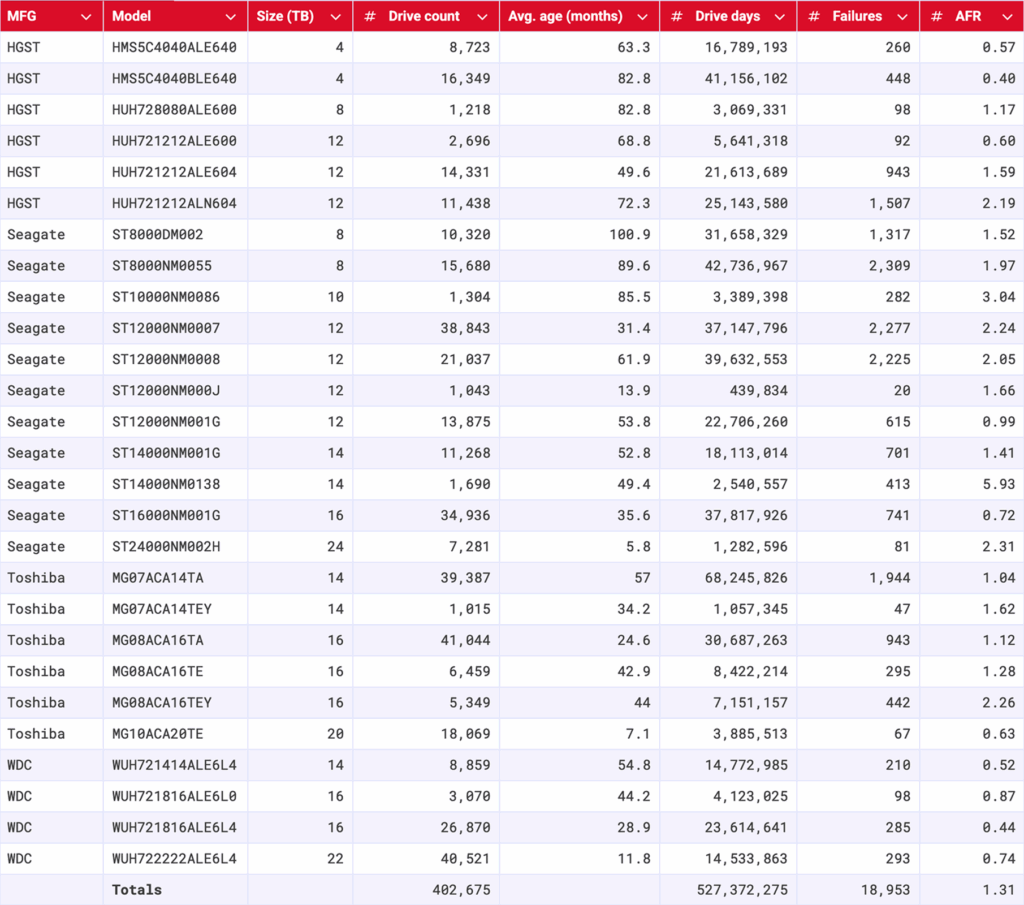The width and height of the screenshot is (1024, 905).
Task: Expand the Size (TB) dropdown
Action: 335,15
